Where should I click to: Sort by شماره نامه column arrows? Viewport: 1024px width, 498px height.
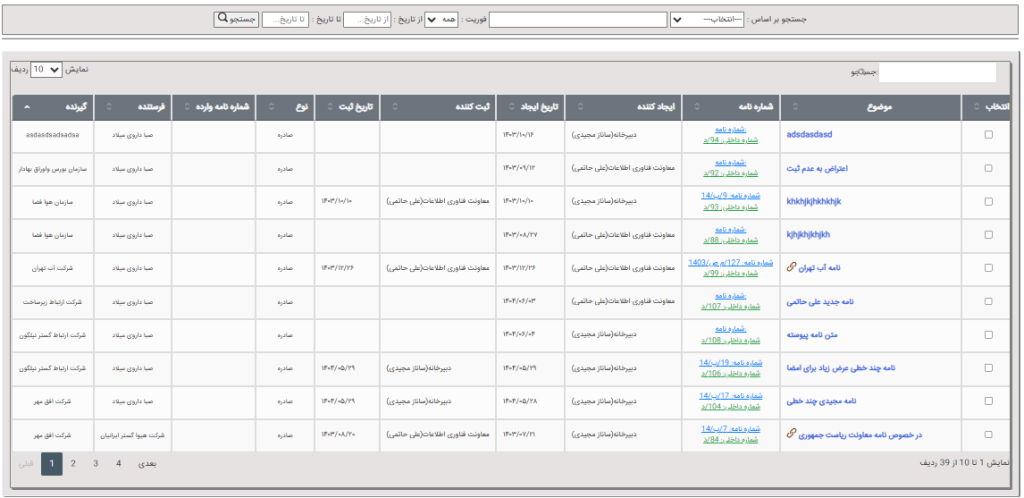pos(696,106)
